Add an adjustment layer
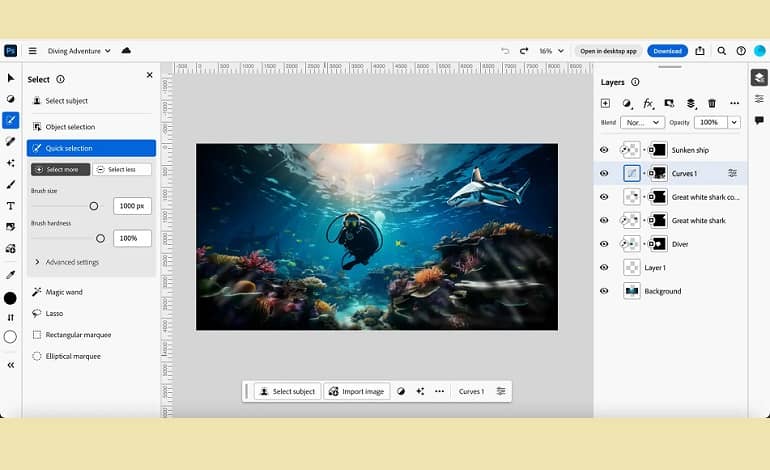 (627, 103)
